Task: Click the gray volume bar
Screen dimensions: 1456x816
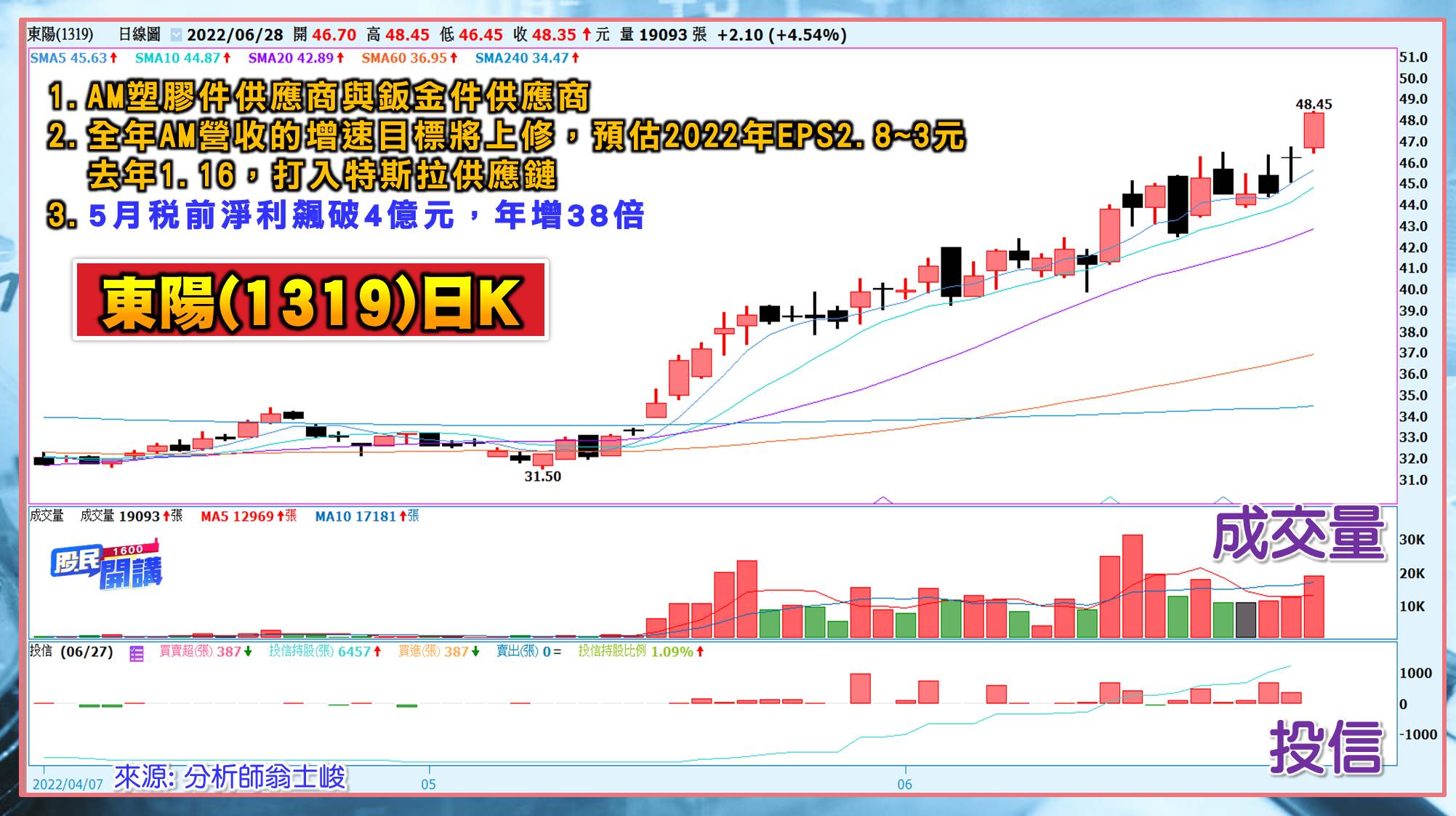Action: [x=1246, y=620]
